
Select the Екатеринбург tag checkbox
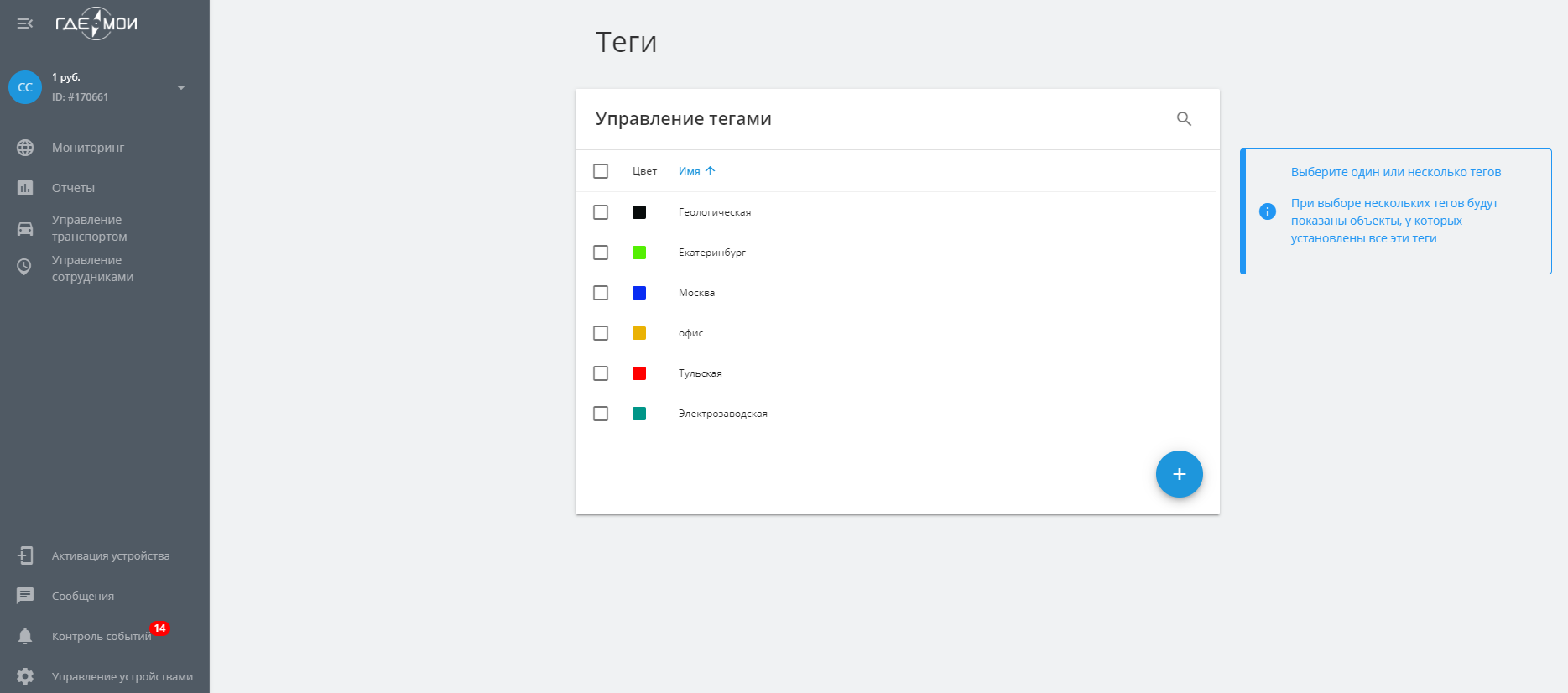pos(601,253)
